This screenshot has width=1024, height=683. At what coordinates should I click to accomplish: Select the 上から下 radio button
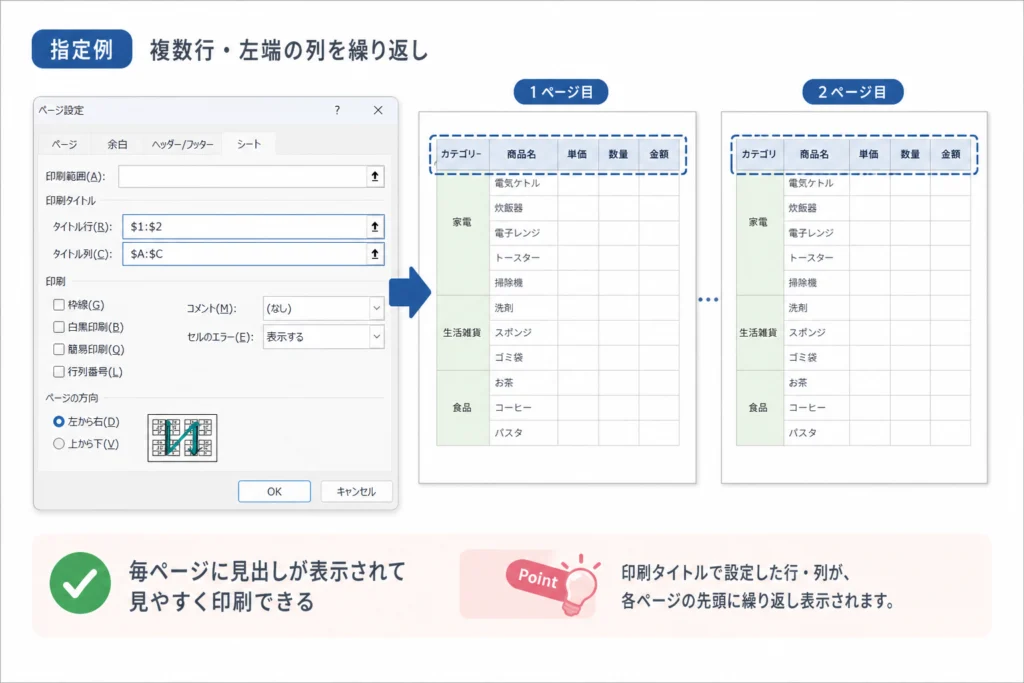59,444
